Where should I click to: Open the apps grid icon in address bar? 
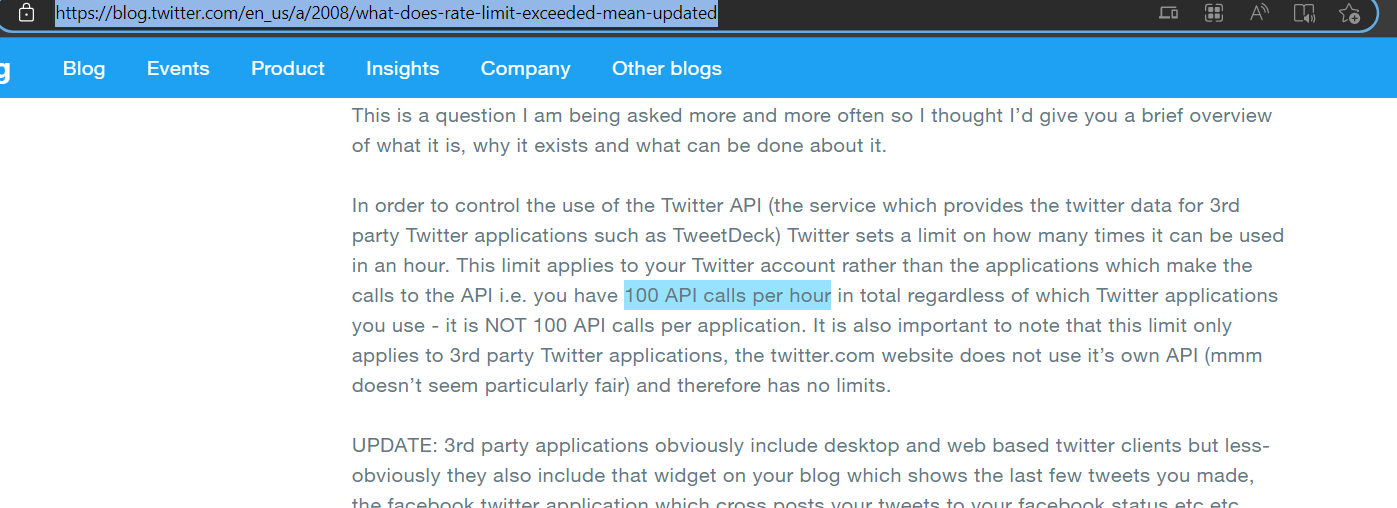point(1214,13)
